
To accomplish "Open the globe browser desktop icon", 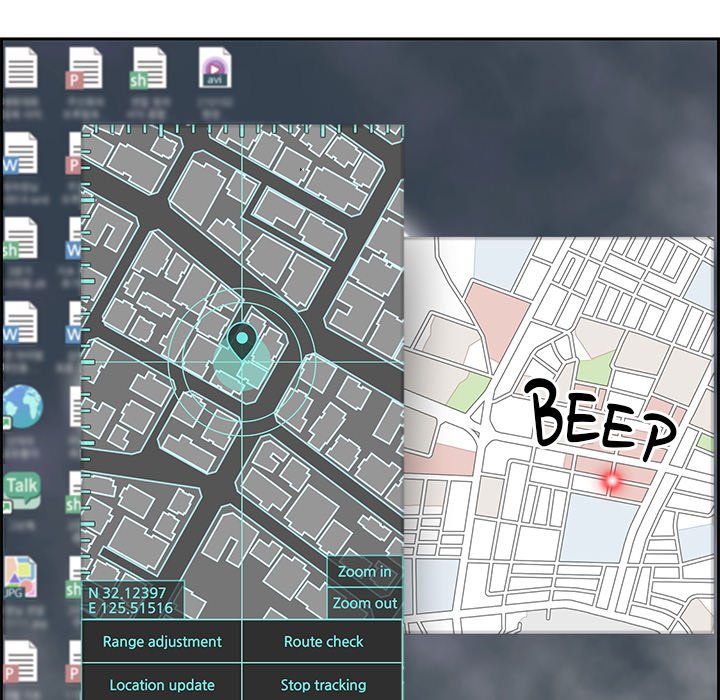I will point(22,406).
